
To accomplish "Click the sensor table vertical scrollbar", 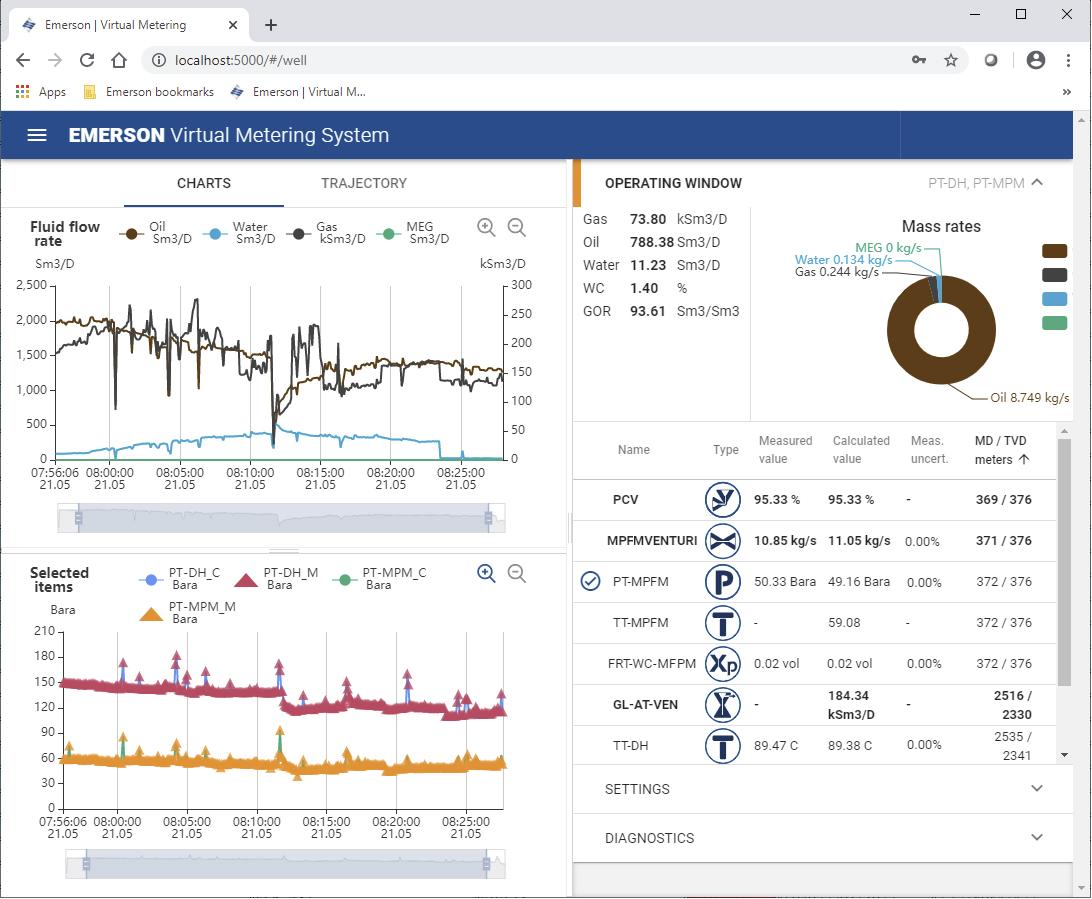I will (x=1063, y=561).
